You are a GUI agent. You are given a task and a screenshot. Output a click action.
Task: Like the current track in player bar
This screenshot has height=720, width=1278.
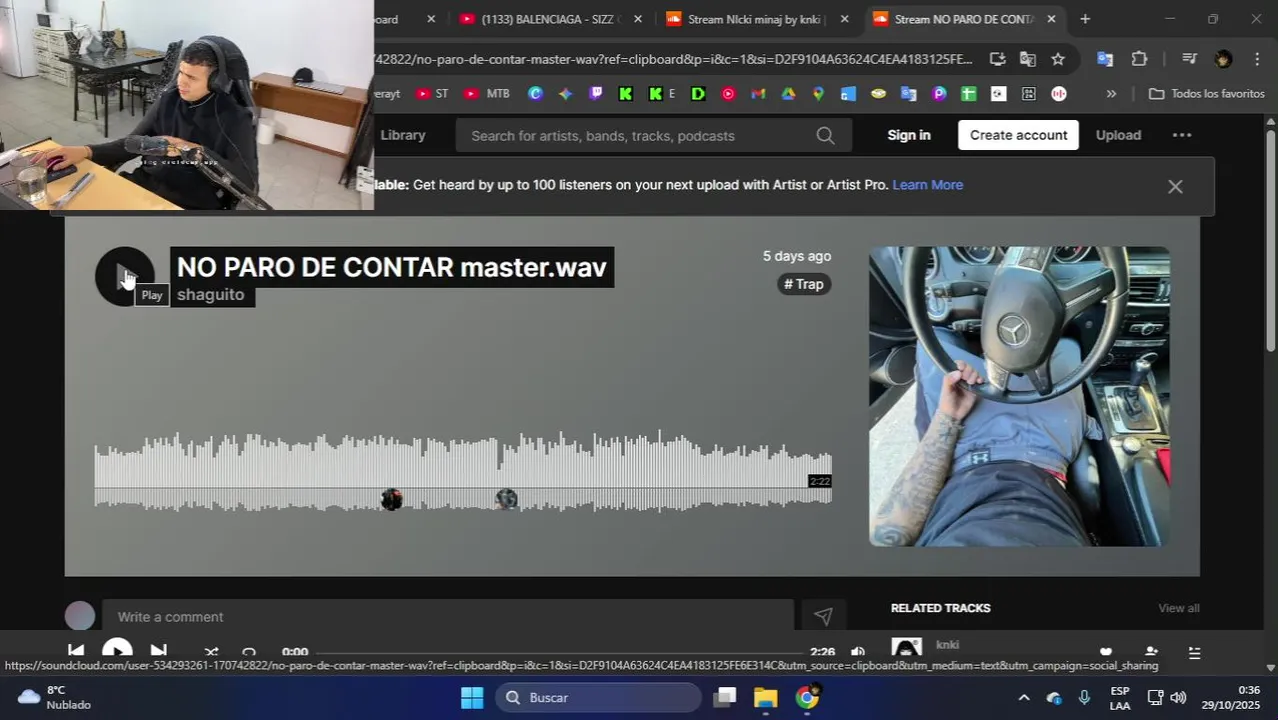tap(1106, 653)
